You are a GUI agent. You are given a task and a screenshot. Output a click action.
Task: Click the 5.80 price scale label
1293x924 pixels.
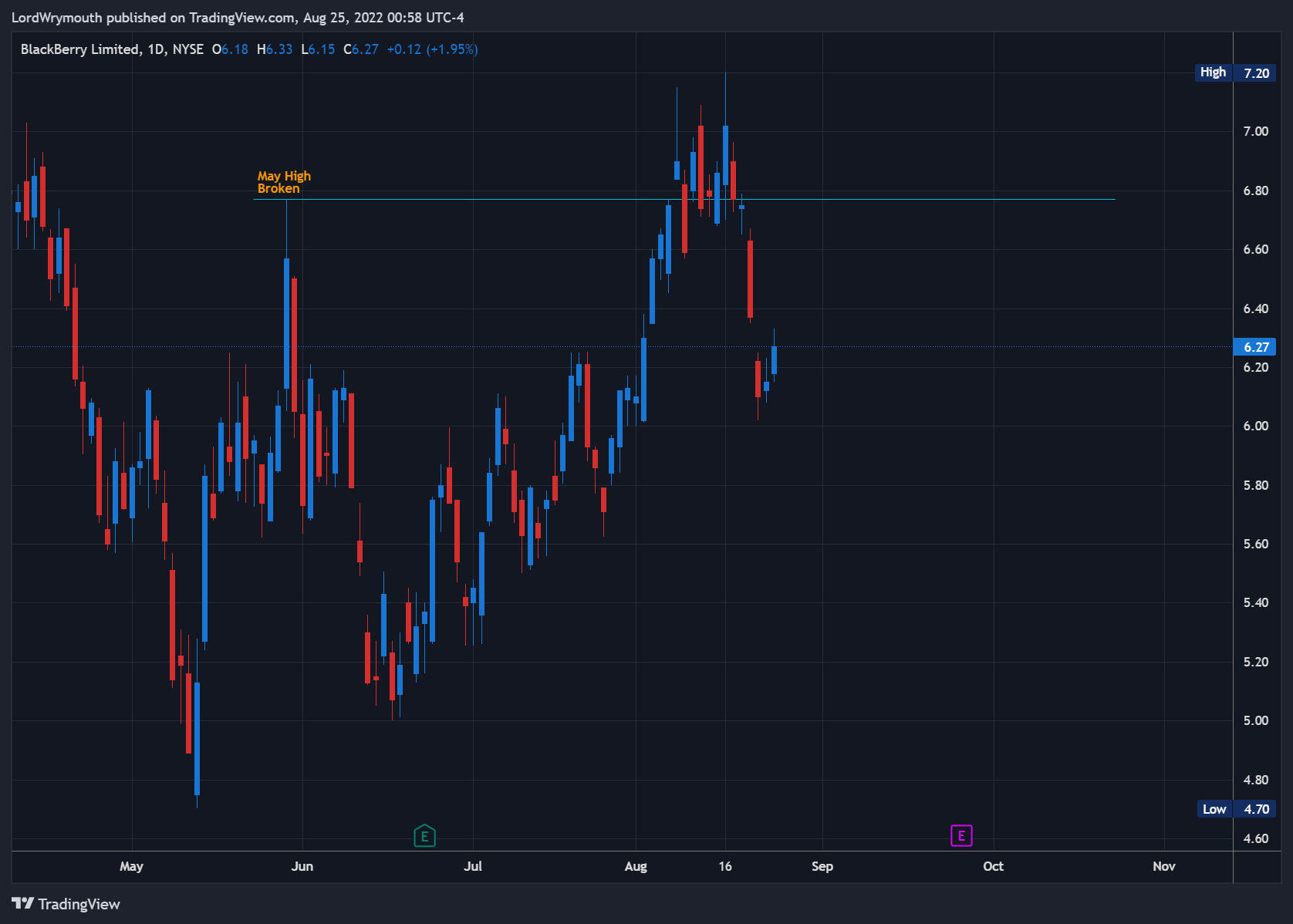(1256, 485)
